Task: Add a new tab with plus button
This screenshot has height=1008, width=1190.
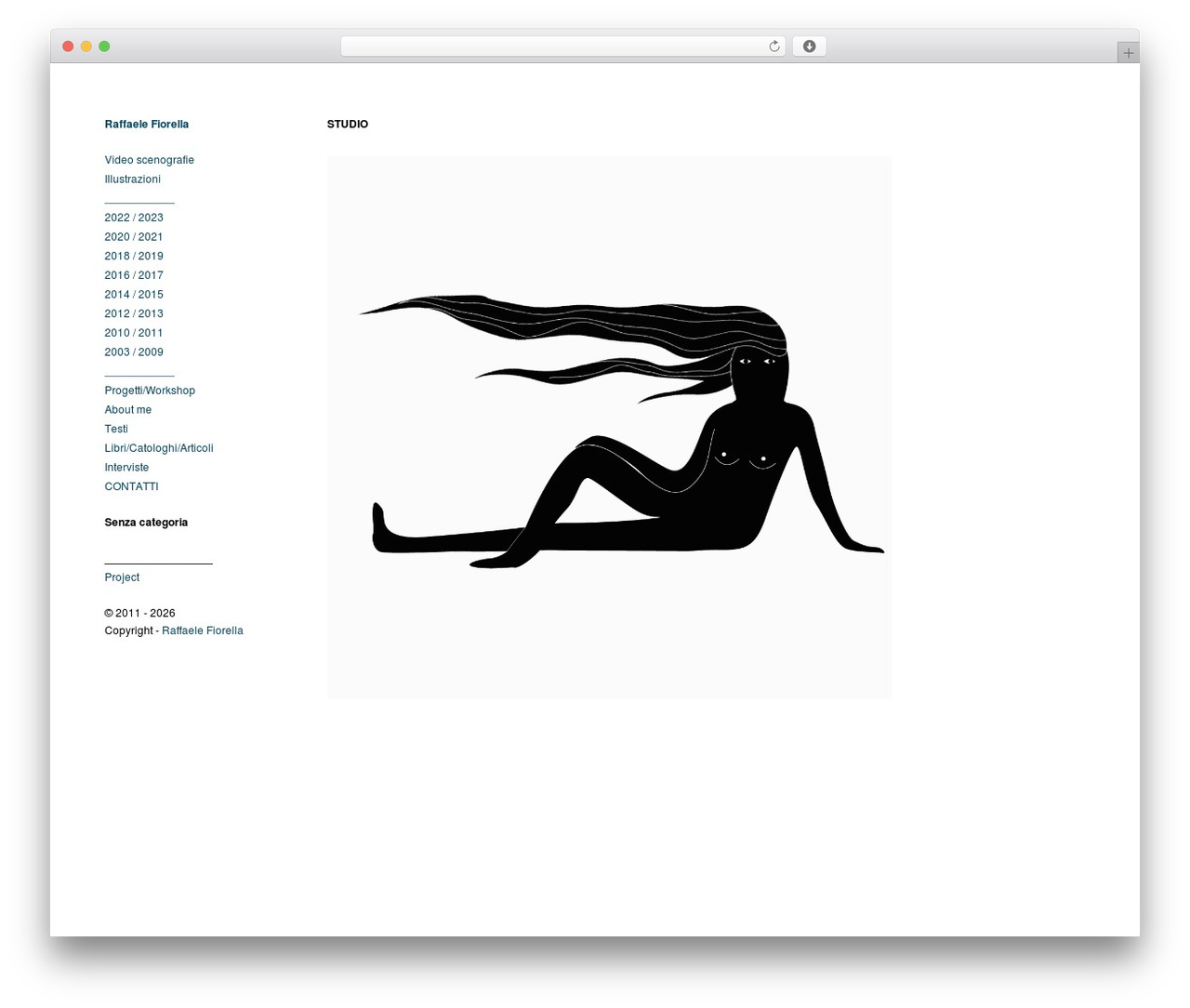Action: click(x=1128, y=53)
